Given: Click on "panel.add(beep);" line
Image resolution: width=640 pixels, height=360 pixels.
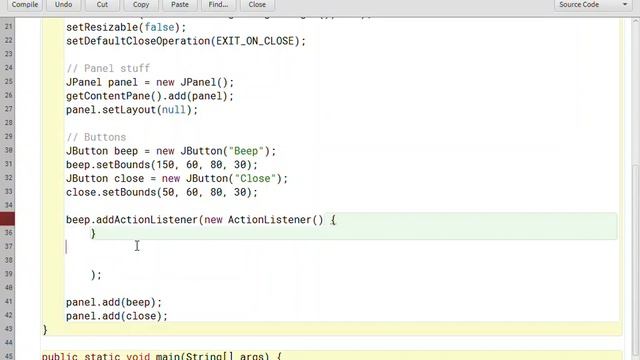Looking at the screenshot, I should click(114, 302).
